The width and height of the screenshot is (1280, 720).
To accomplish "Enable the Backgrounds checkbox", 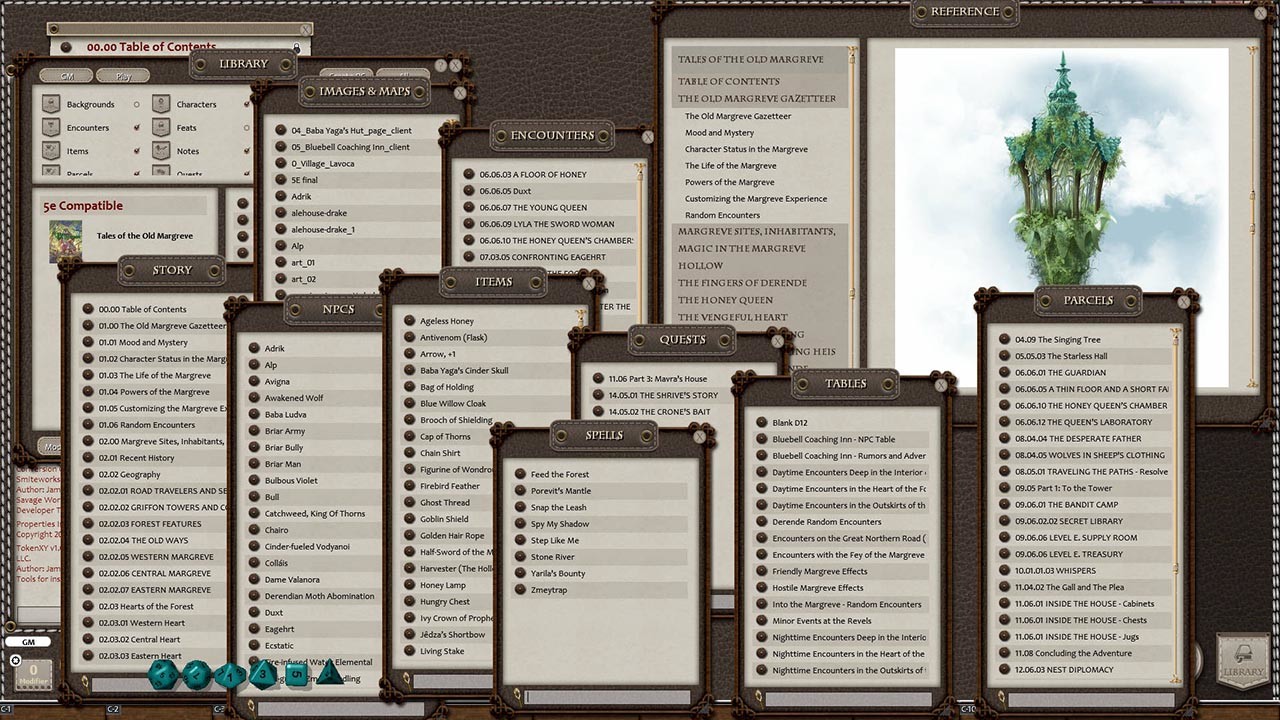I will pyautogui.click(x=136, y=104).
